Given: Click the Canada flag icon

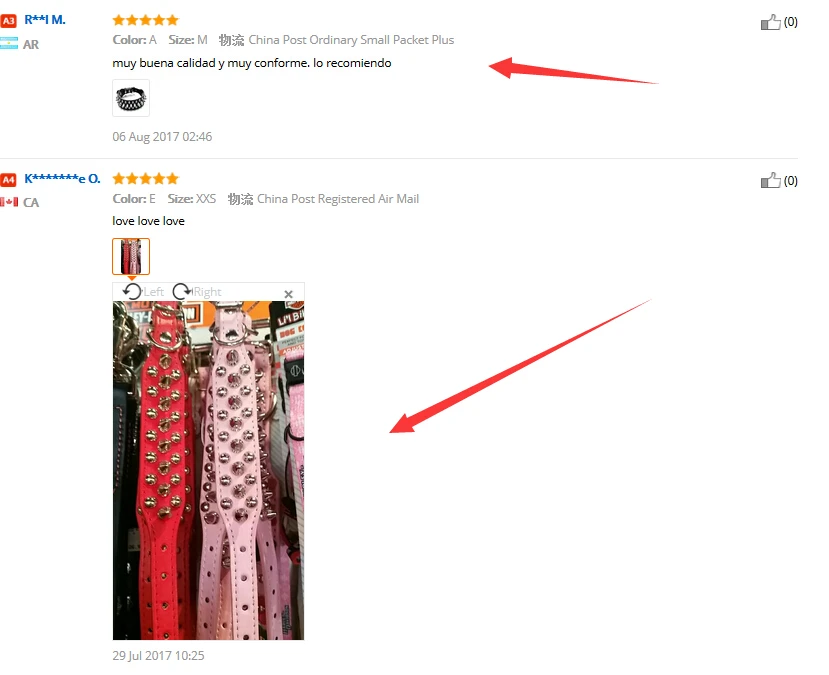Looking at the screenshot, I should pos(9,202).
